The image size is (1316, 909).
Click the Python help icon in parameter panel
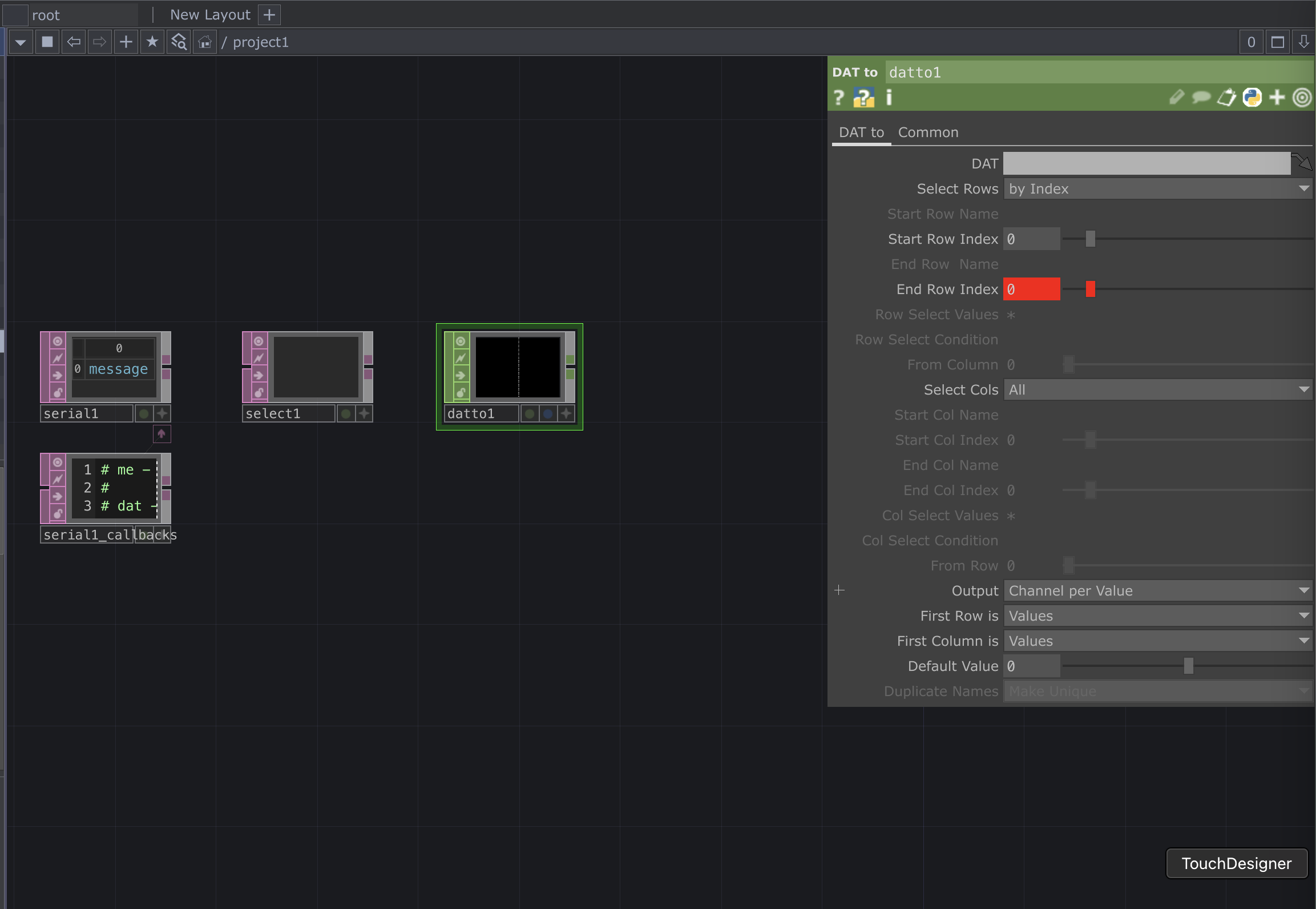(863, 98)
